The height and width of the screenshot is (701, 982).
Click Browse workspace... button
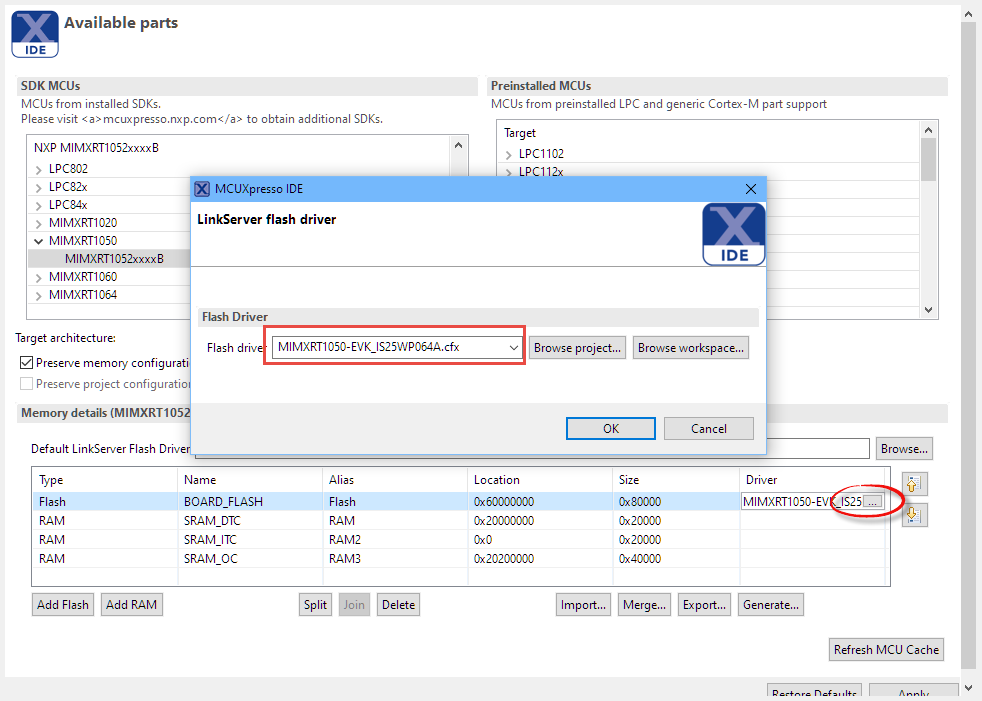pyautogui.click(x=690, y=348)
